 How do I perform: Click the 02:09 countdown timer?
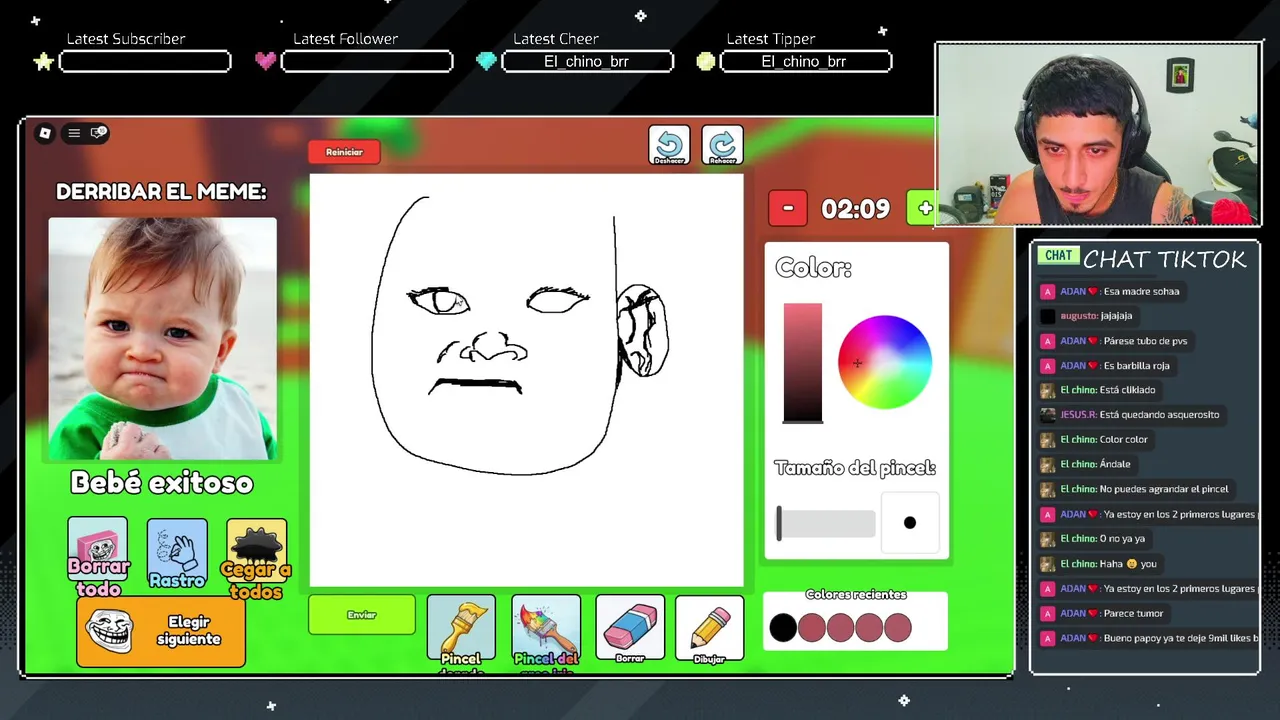pos(855,209)
